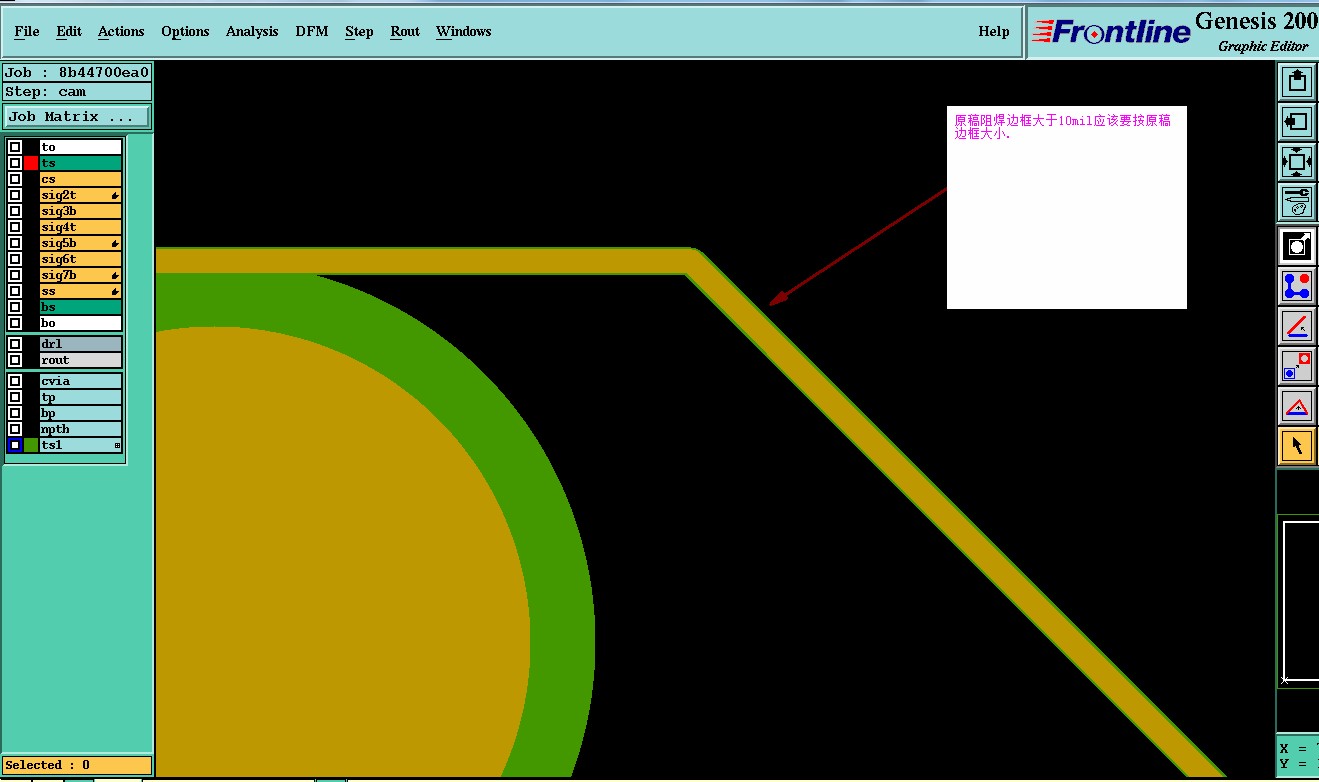Click the Job : 8b44700ea0 field
The height and width of the screenshot is (782, 1319).
(77, 72)
